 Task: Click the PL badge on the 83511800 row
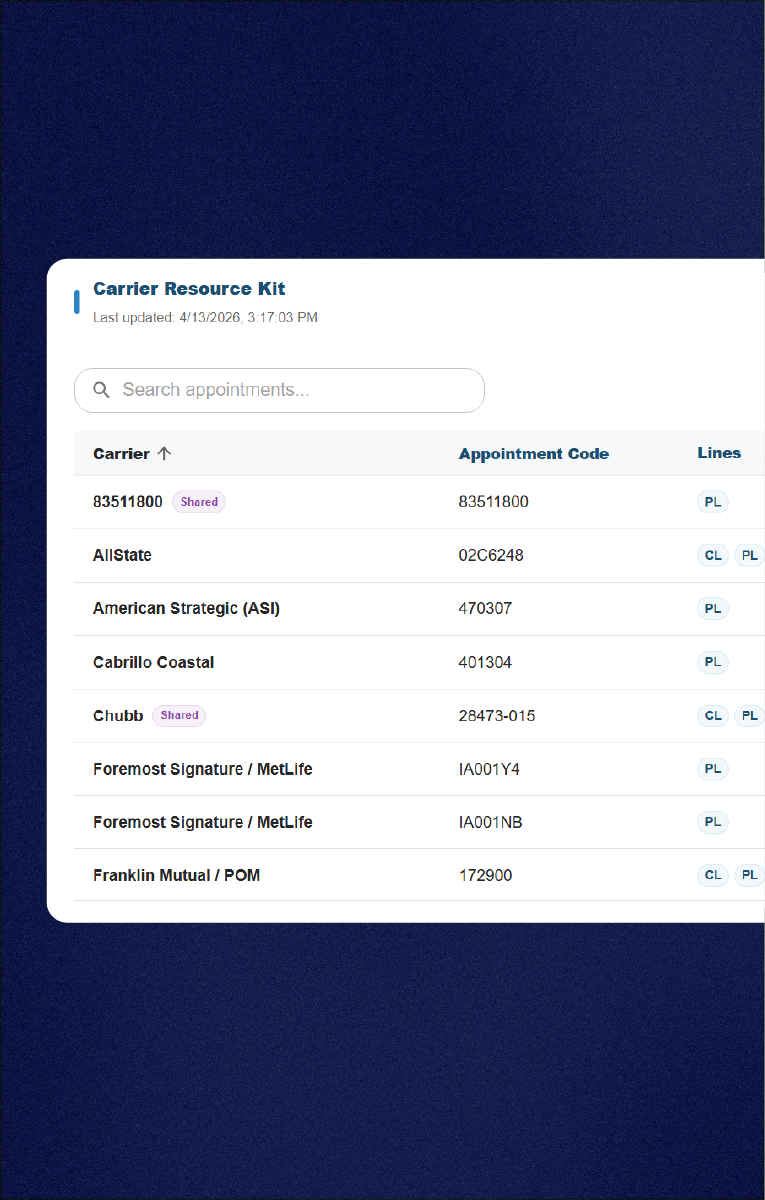click(713, 501)
